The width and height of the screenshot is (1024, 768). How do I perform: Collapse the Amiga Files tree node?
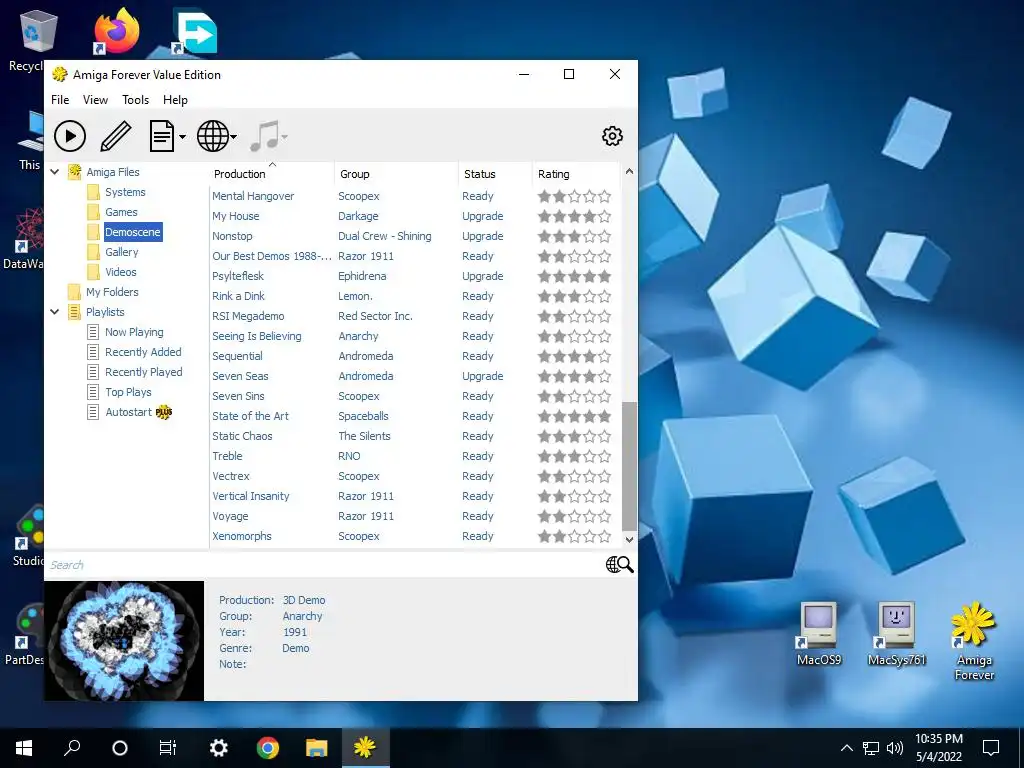point(55,172)
